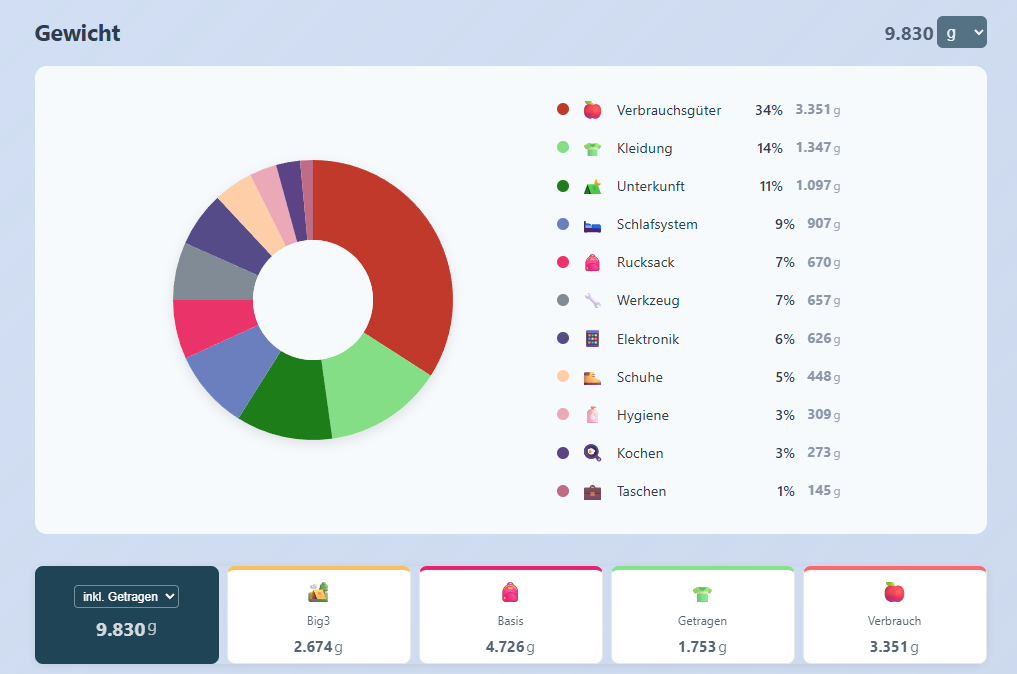
Task: Click the wrench icon beside Werkzeug
Action: [592, 300]
